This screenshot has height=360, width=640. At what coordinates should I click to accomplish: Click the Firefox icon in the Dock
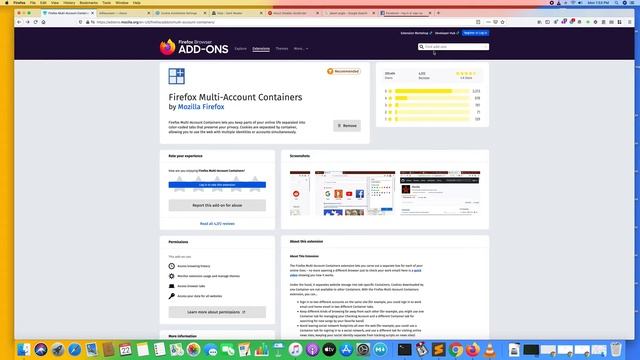473,350
